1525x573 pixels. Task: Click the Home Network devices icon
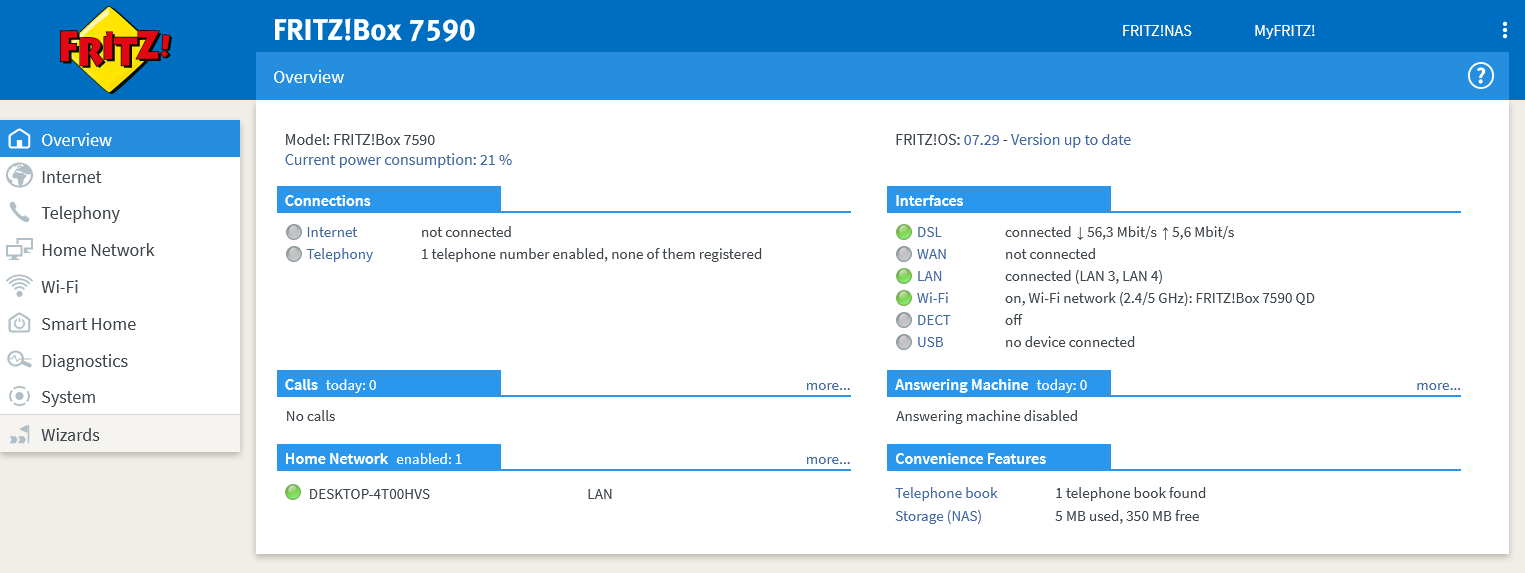19,250
